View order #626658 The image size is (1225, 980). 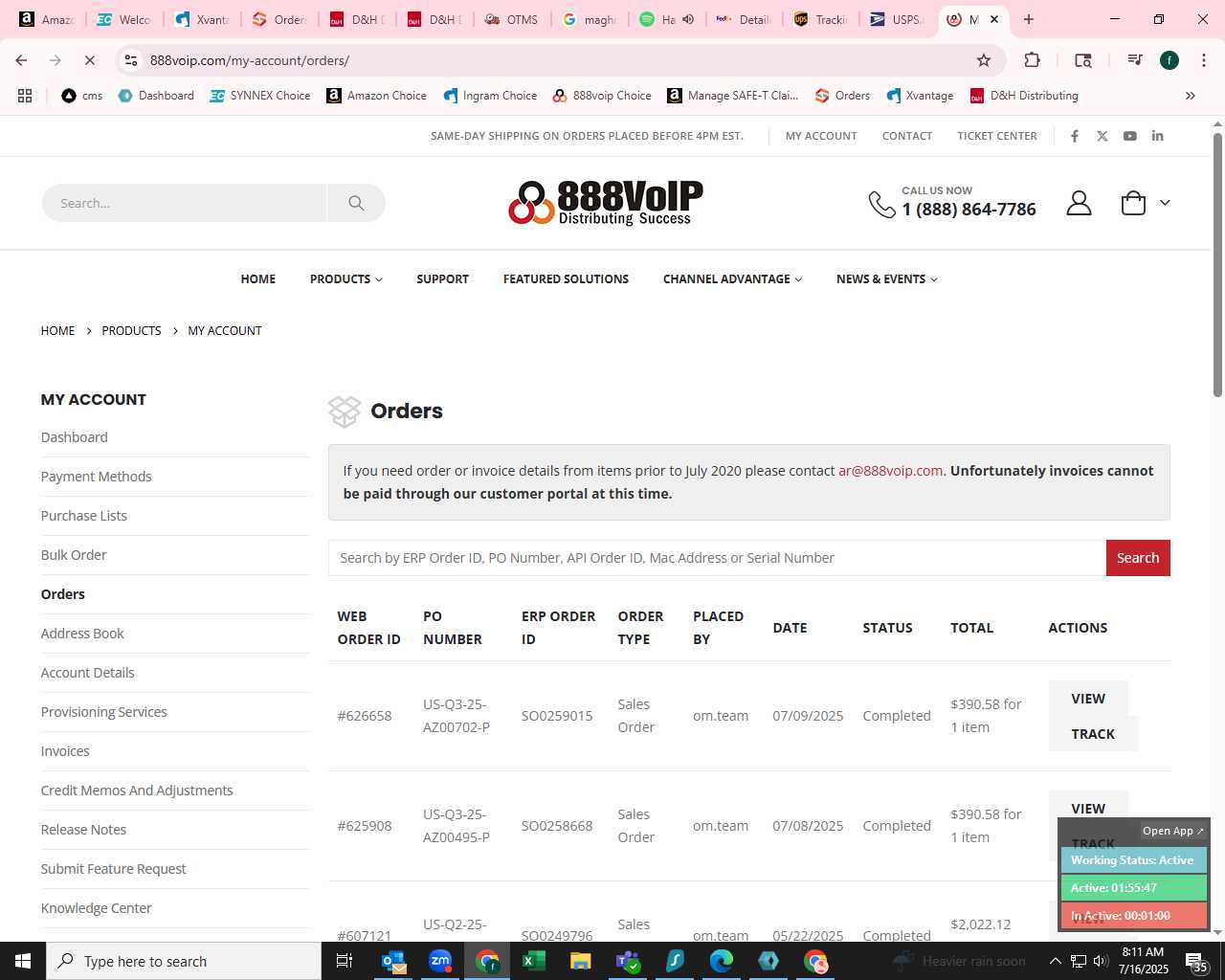tap(1088, 699)
